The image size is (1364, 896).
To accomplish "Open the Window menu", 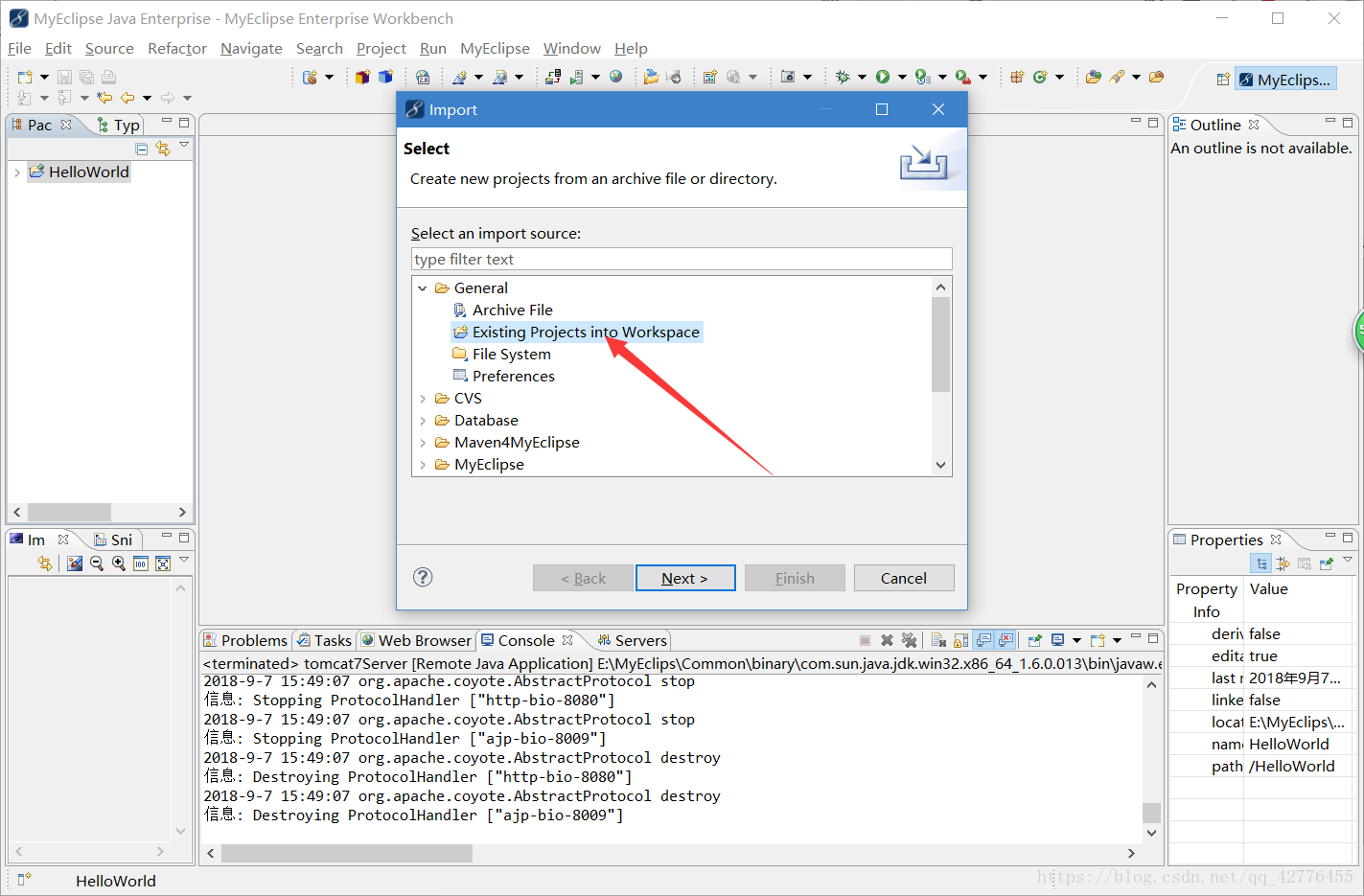I will [x=572, y=48].
